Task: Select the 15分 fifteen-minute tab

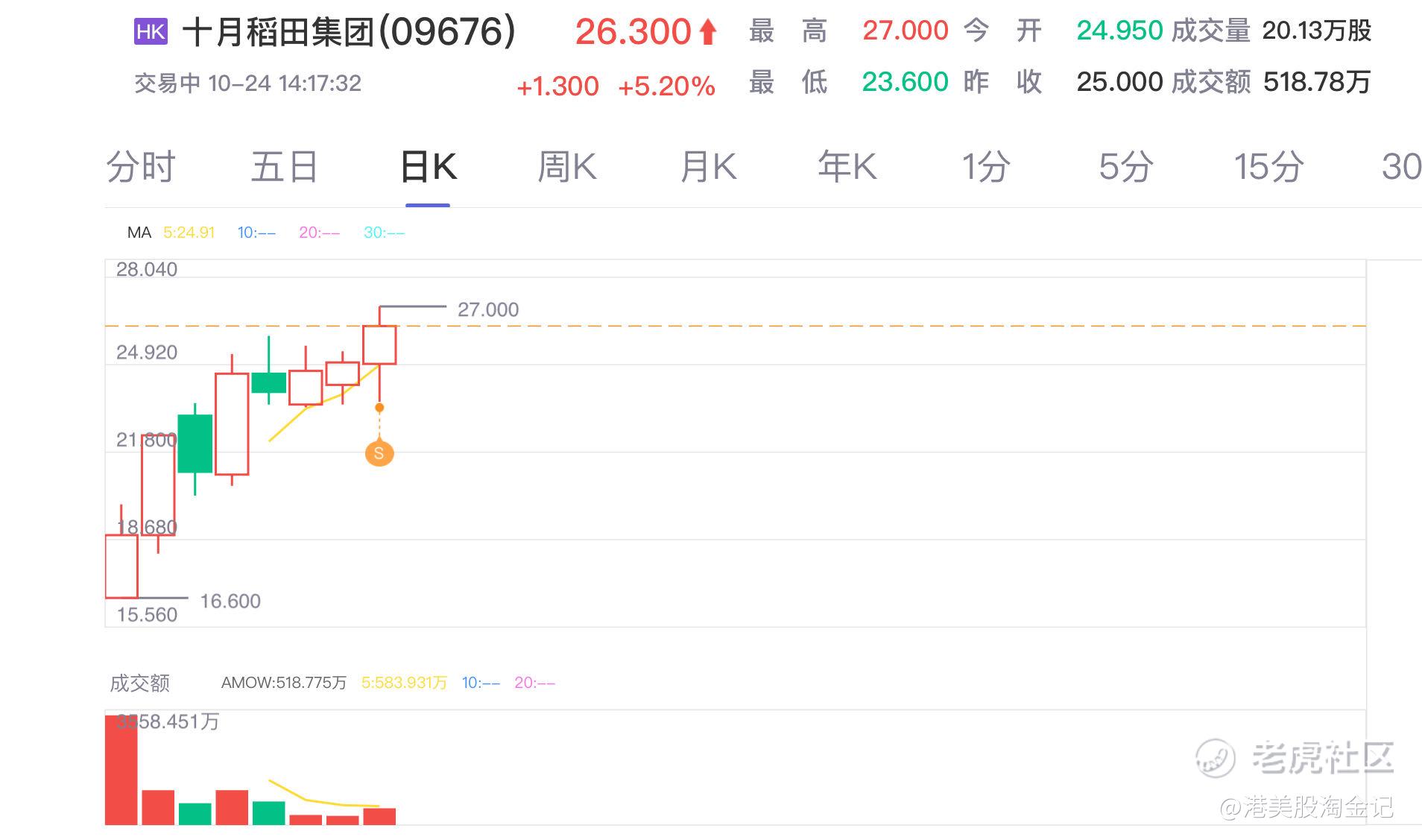Action: tap(1268, 166)
